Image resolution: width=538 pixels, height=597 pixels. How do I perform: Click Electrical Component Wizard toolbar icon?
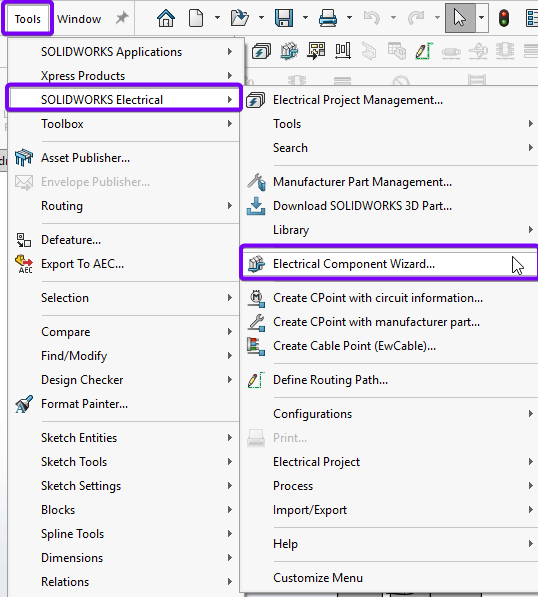(x=289, y=51)
